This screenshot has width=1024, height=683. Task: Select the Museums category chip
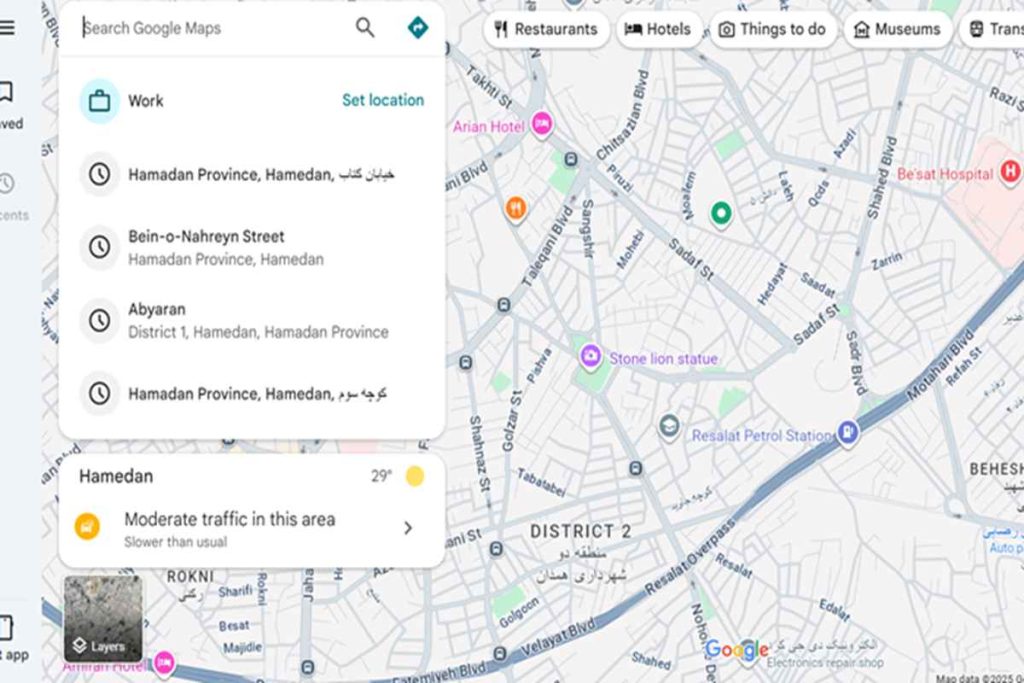897,29
